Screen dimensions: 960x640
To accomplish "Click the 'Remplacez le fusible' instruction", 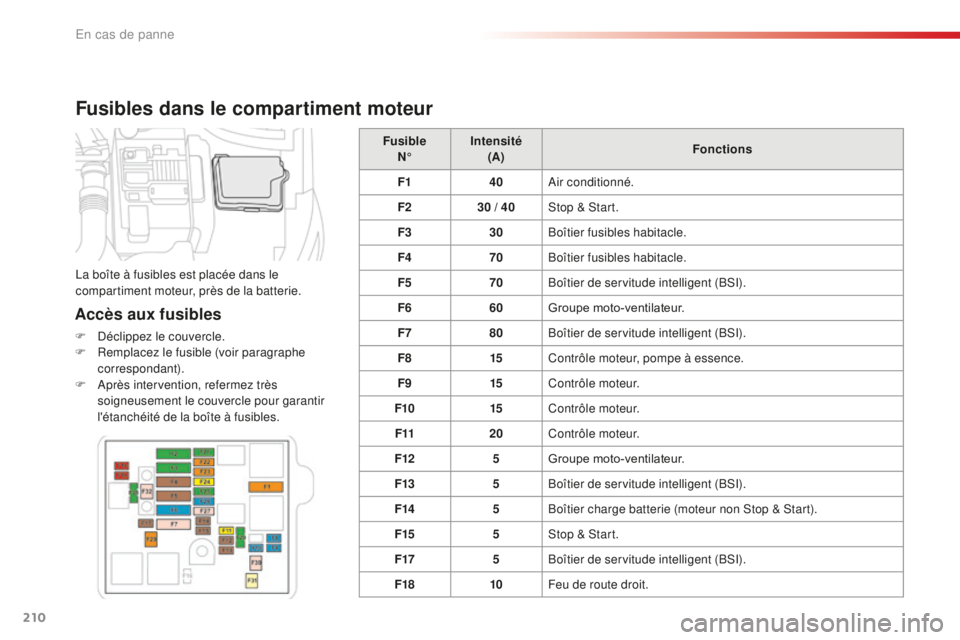I will tap(201, 360).
